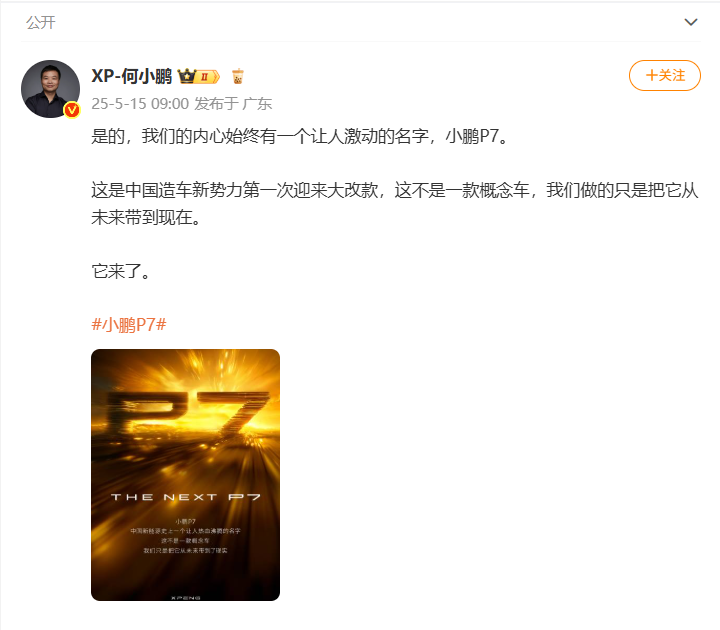This screenshot has width=720, height=630.
Task: Click THE NEXT P7 text on poster
Action: [x=186, y=497]
